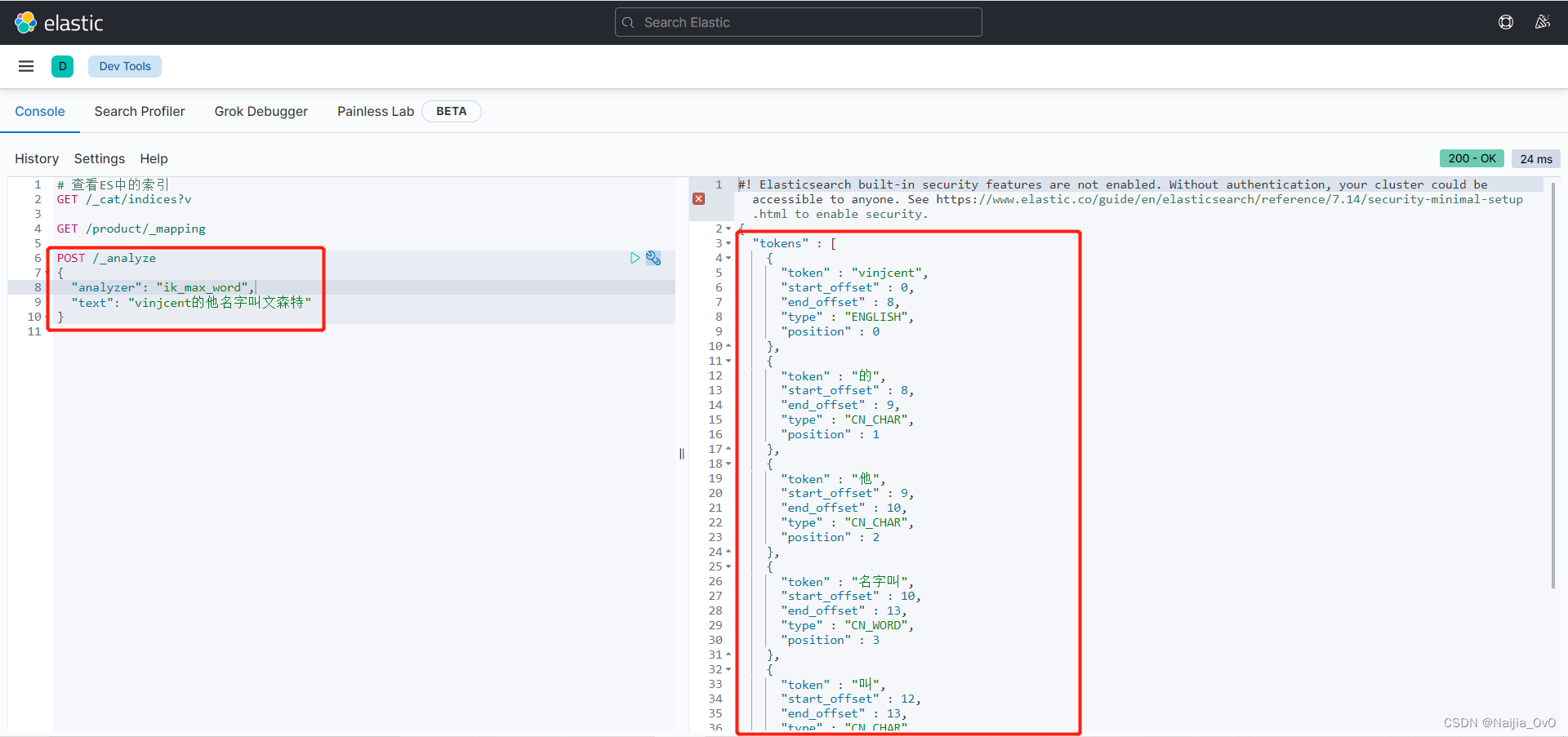Open the help menu icon
The height and width of the screenshot is (737, 1568).
point(1506,22)
